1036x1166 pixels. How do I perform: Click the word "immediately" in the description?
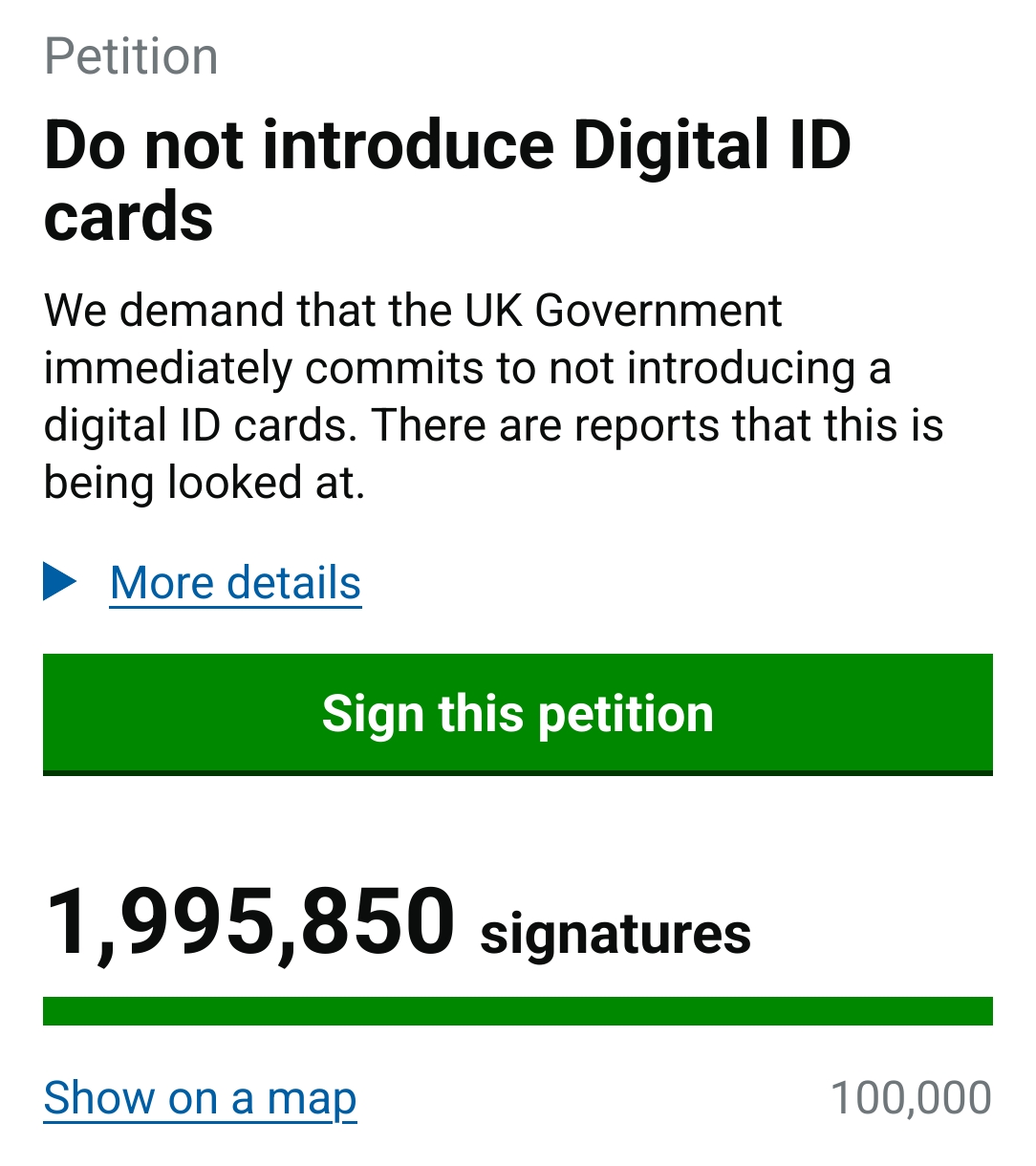pyautogui.click(x=167, y=368)
